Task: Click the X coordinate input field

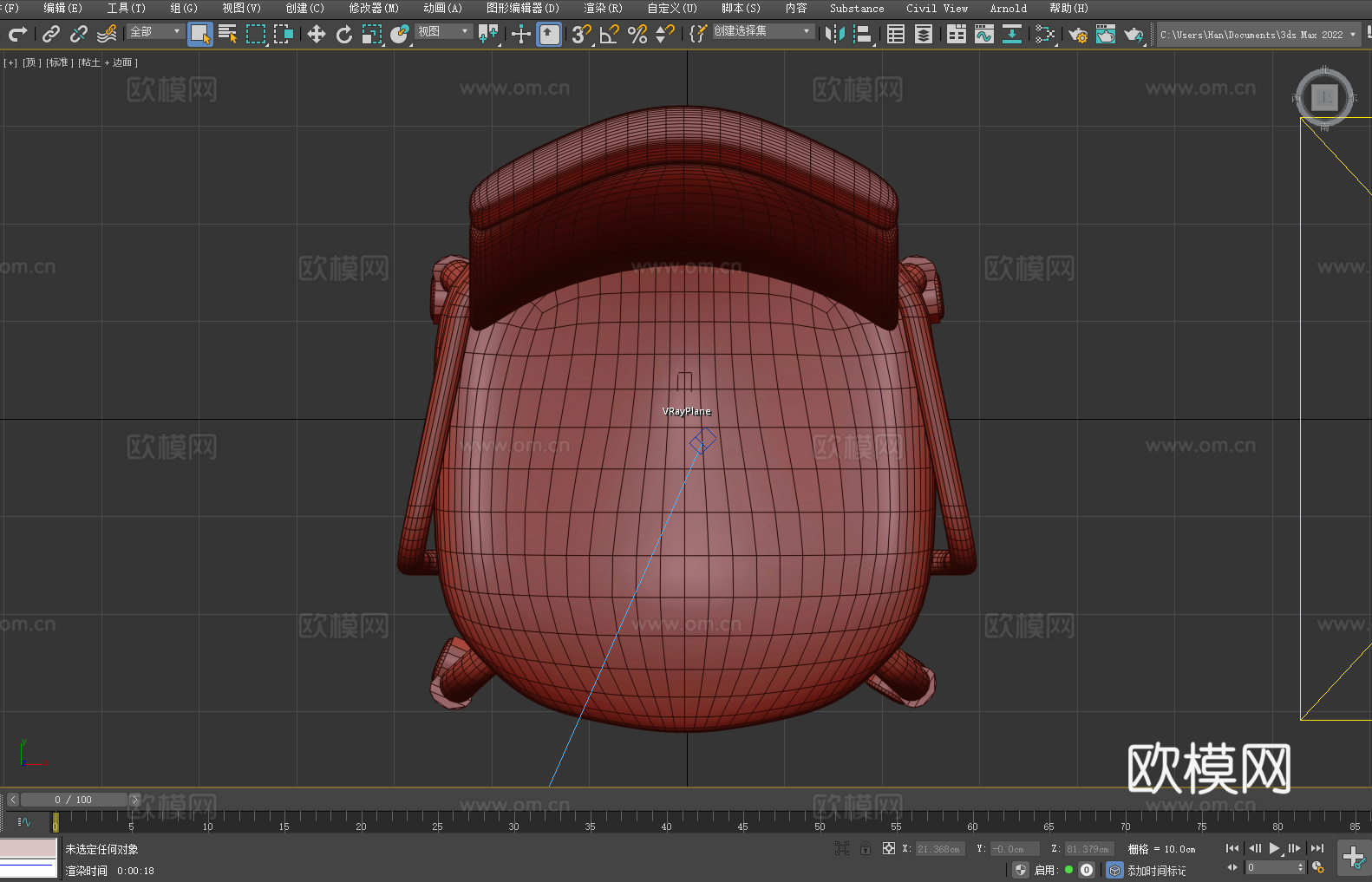Action: [x=940, y=849]
